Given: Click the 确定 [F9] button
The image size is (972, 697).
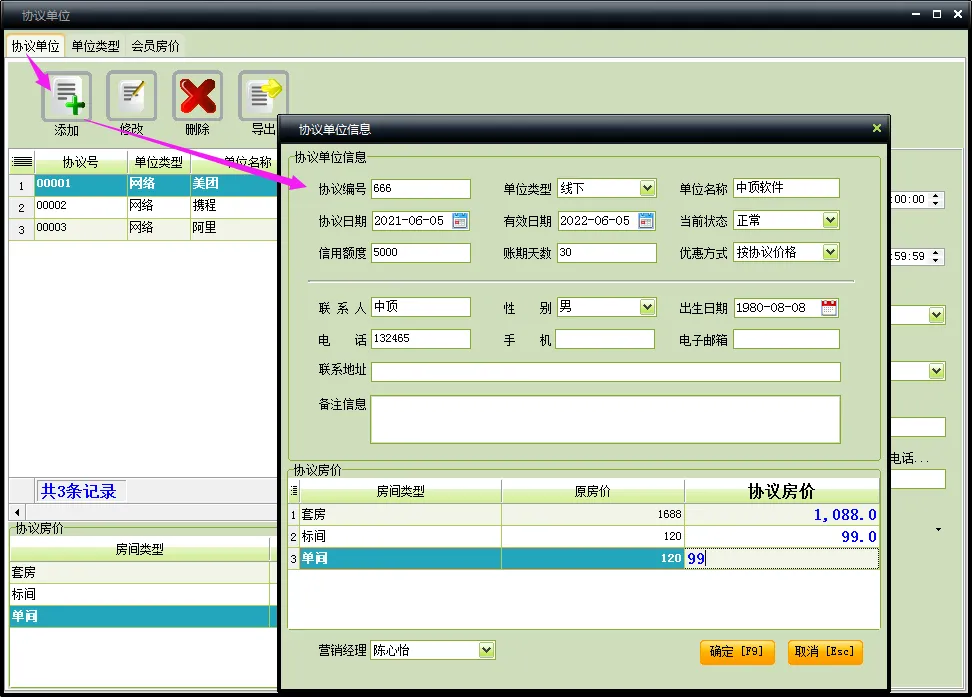Looking at the screenshot, I should pyautogui.click(x=737, y=652).
